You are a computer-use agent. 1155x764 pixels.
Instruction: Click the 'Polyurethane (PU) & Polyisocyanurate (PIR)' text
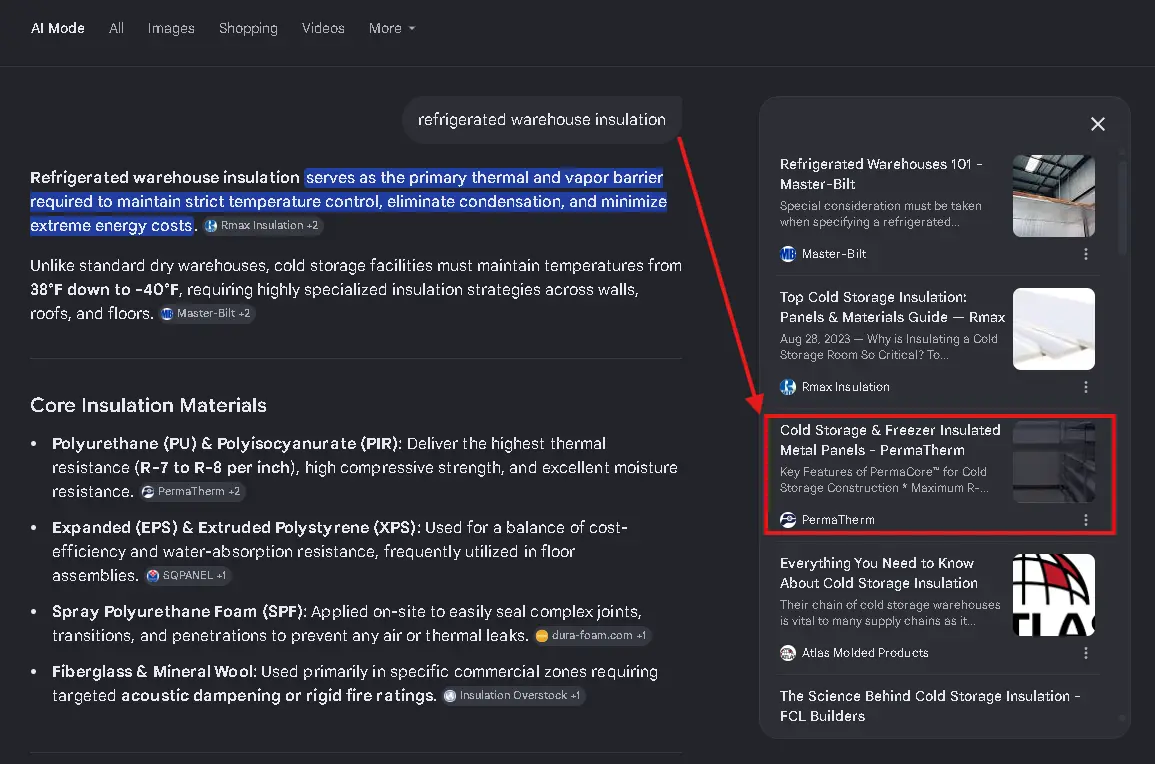click(x=226, y=444)
